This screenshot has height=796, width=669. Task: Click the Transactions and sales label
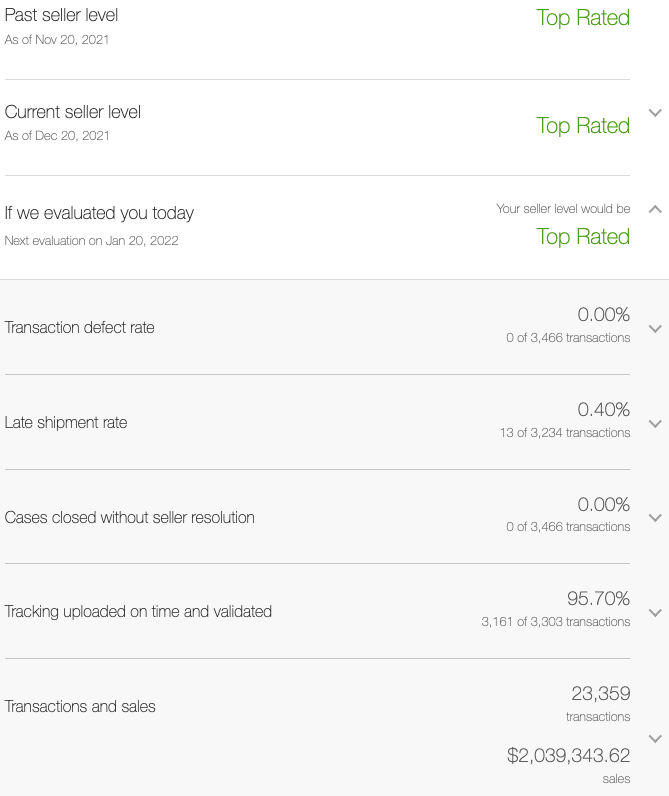pyautogui.click(x=80, y=706)
